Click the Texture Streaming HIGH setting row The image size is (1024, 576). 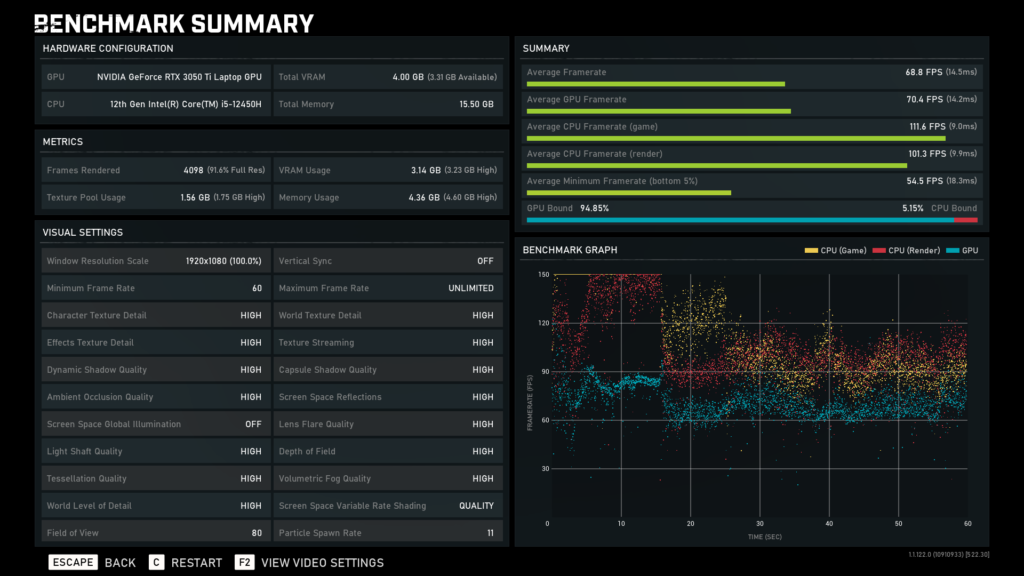coord(386,343)
